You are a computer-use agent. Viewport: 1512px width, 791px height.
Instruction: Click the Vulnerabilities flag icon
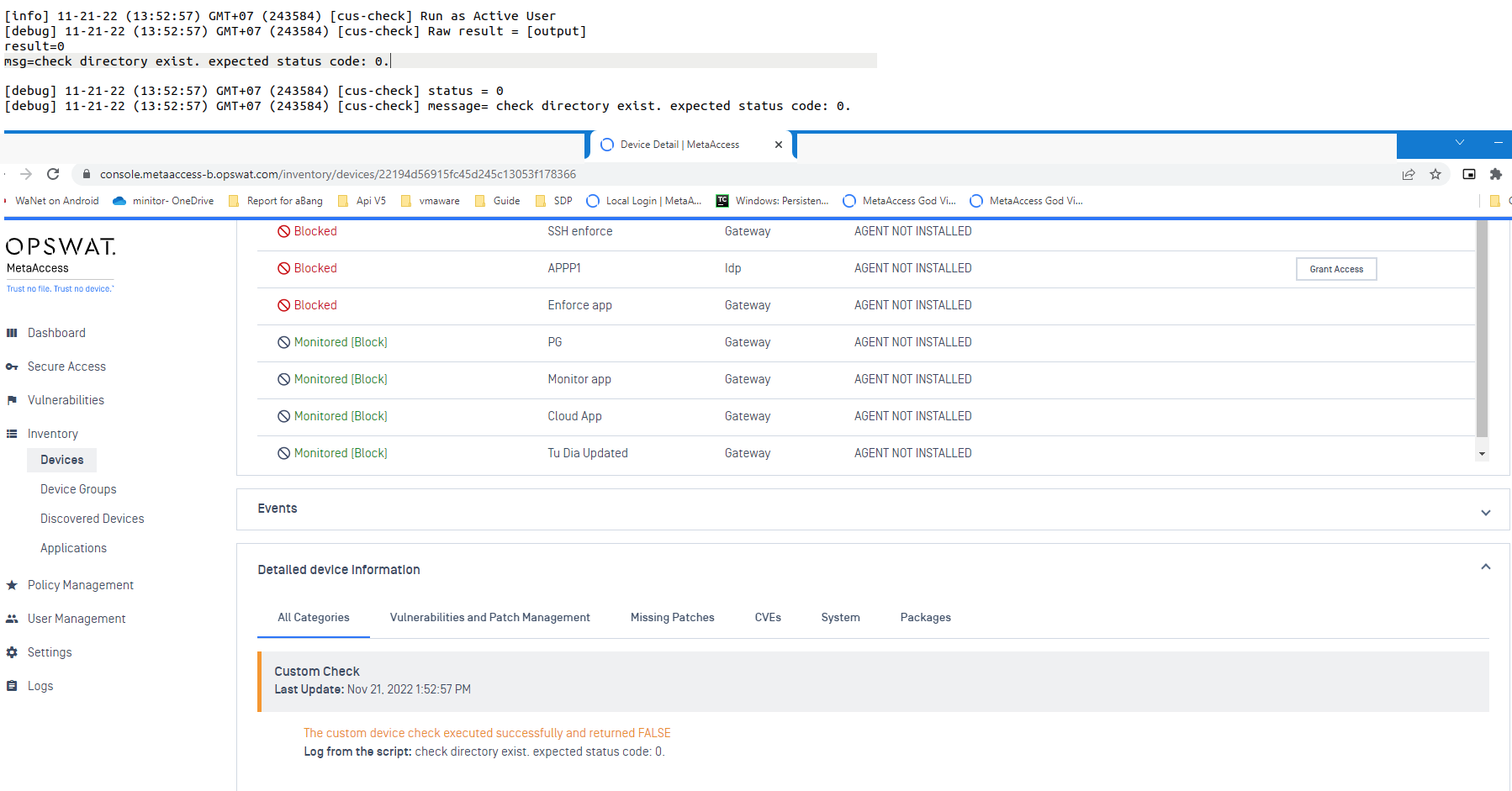(12, 400)
